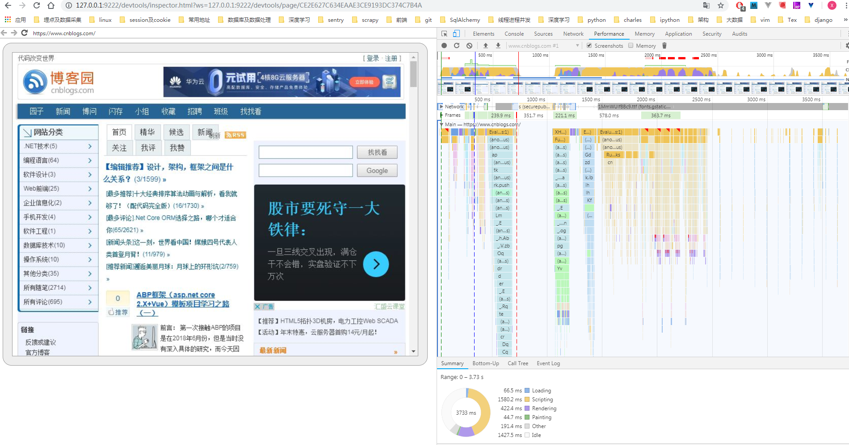
Task: Open the Chrome home page icon
Action: click(51, 5)
